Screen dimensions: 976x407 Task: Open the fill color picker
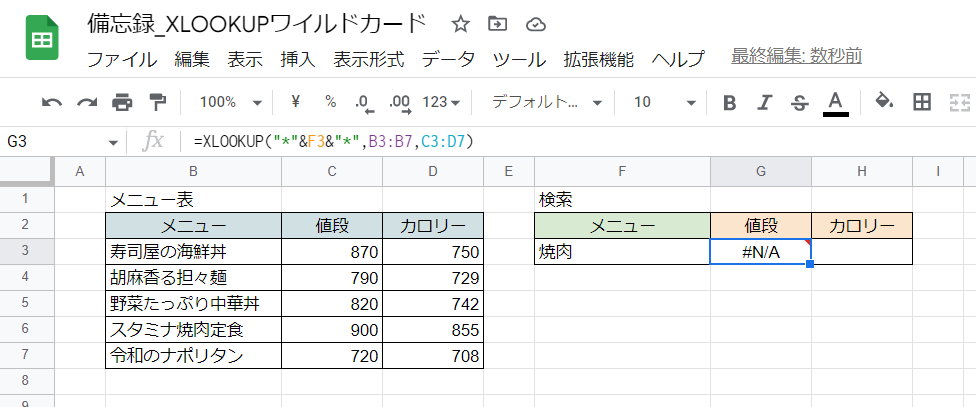pyautogui.click(x=884, y=101)
